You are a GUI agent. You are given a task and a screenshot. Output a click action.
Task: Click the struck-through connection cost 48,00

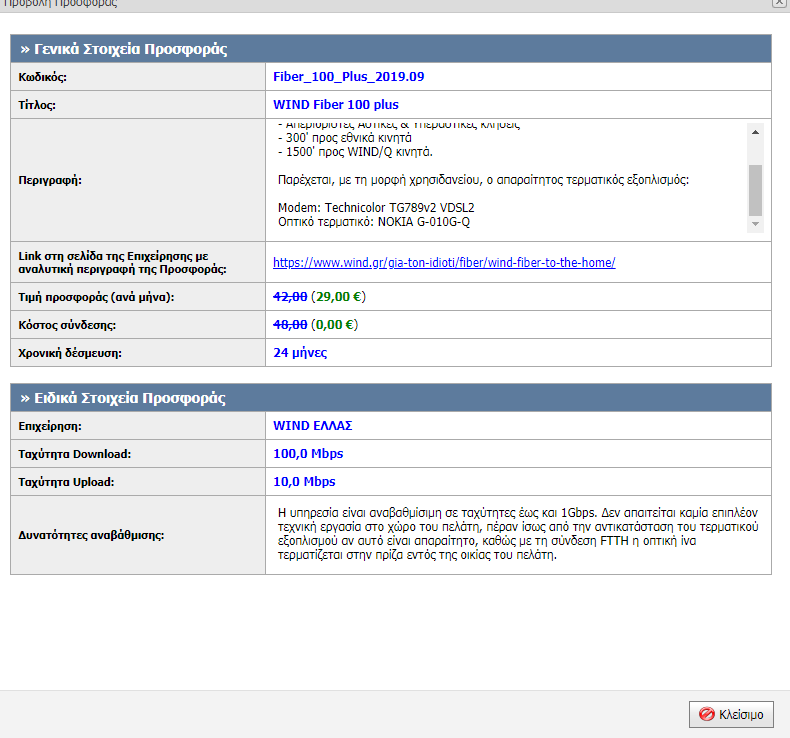click(x=290, y=325)
